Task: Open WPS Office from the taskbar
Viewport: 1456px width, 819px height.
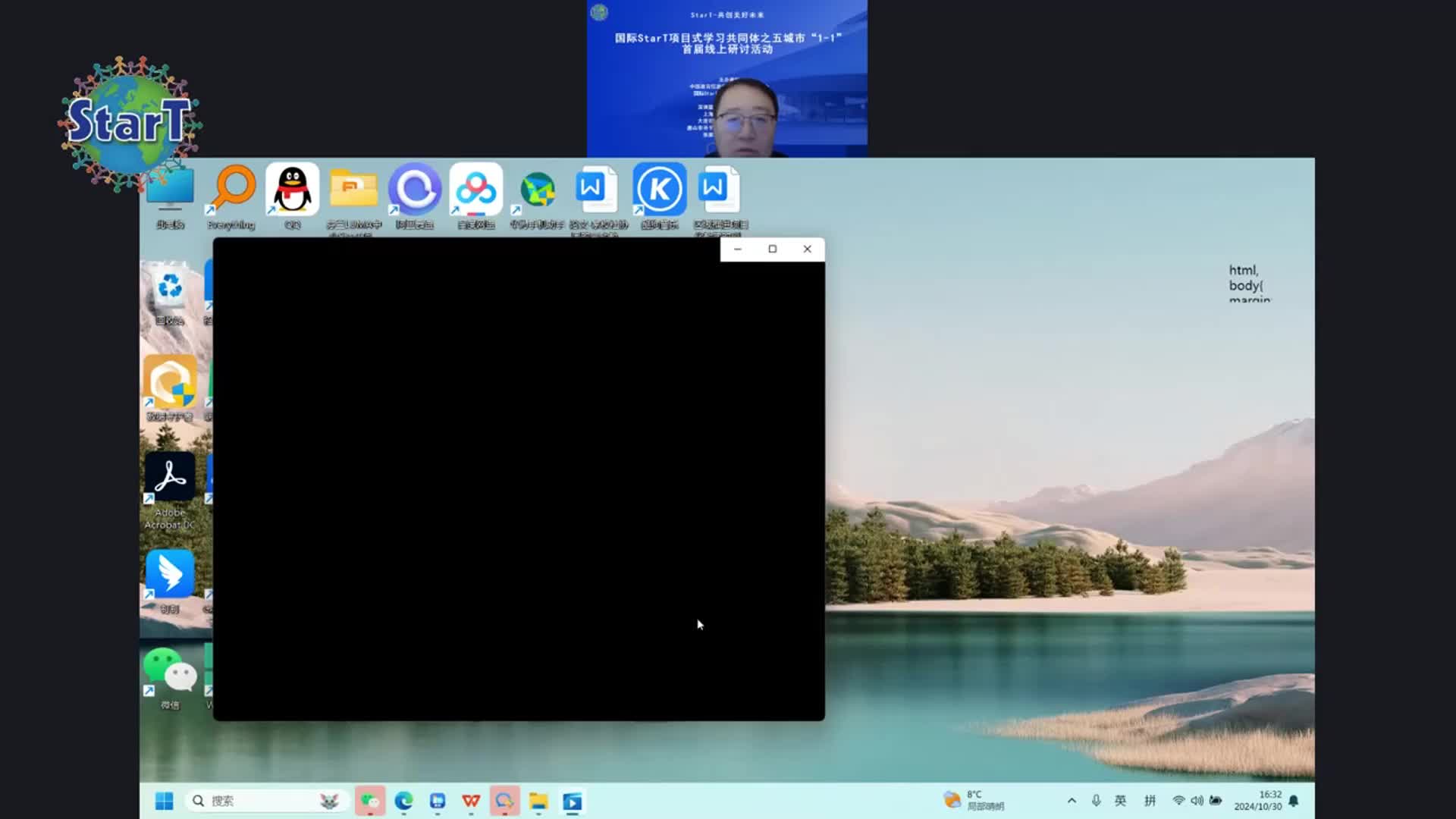Action: coord(471,801)
